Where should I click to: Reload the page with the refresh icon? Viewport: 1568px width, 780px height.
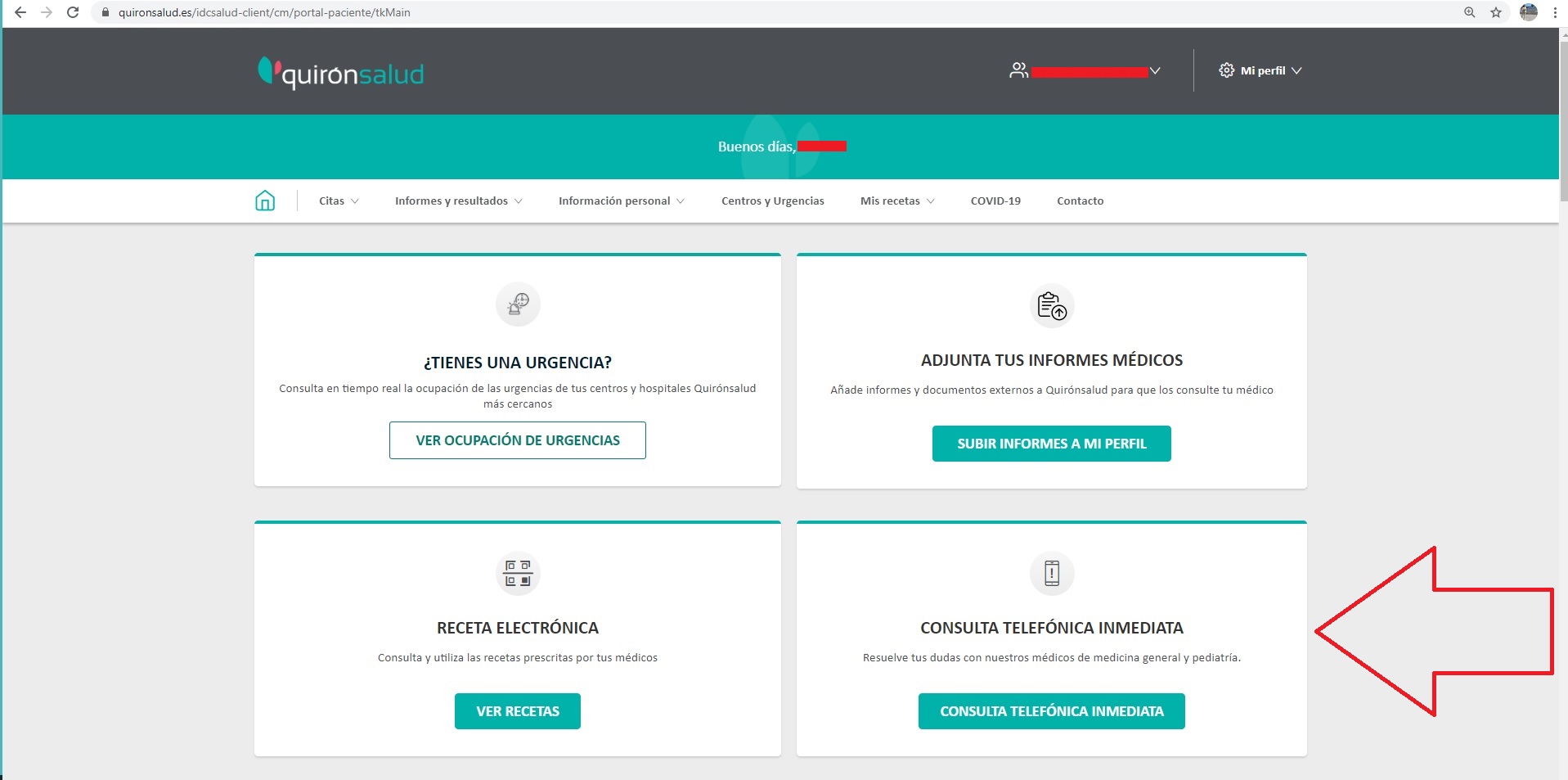[73, 12]
